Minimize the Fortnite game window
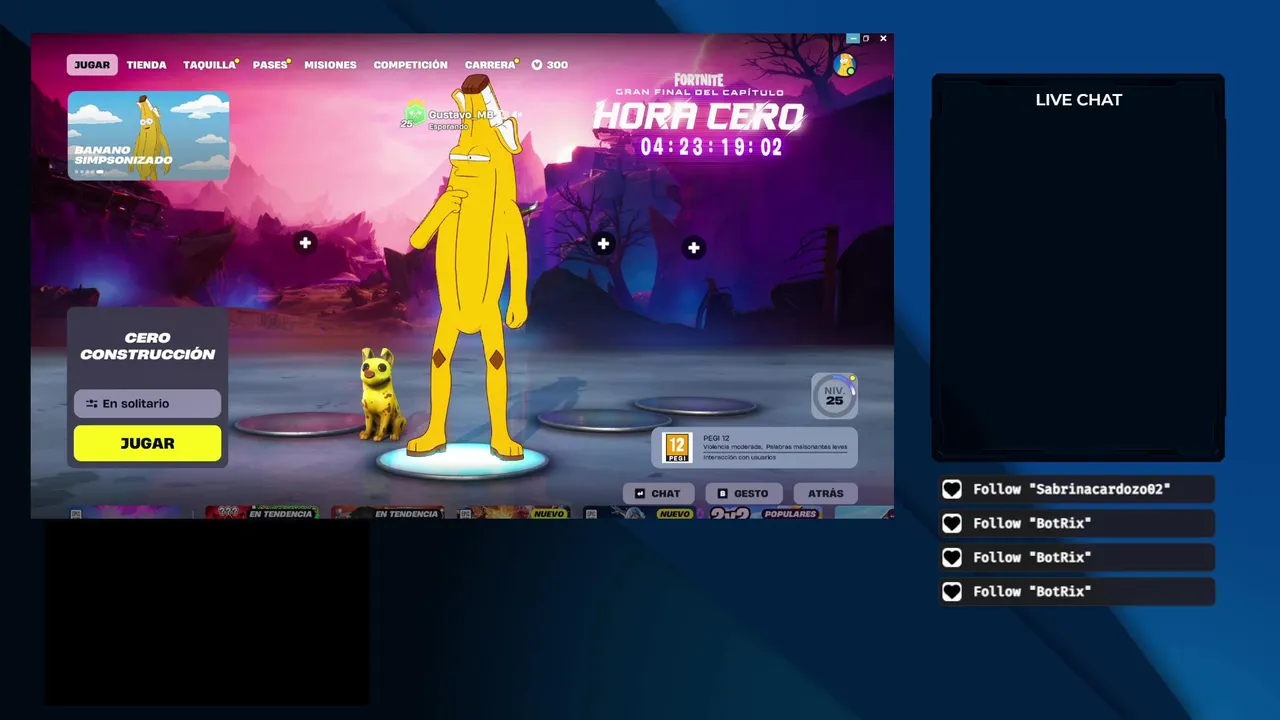Viewport: 1280px width, 720px height. [x=852, y=38]
